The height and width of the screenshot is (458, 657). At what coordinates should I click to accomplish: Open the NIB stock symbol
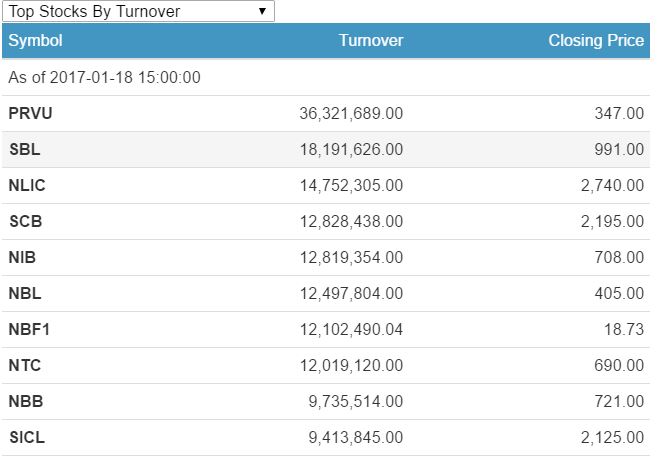[x=22, y=258]
